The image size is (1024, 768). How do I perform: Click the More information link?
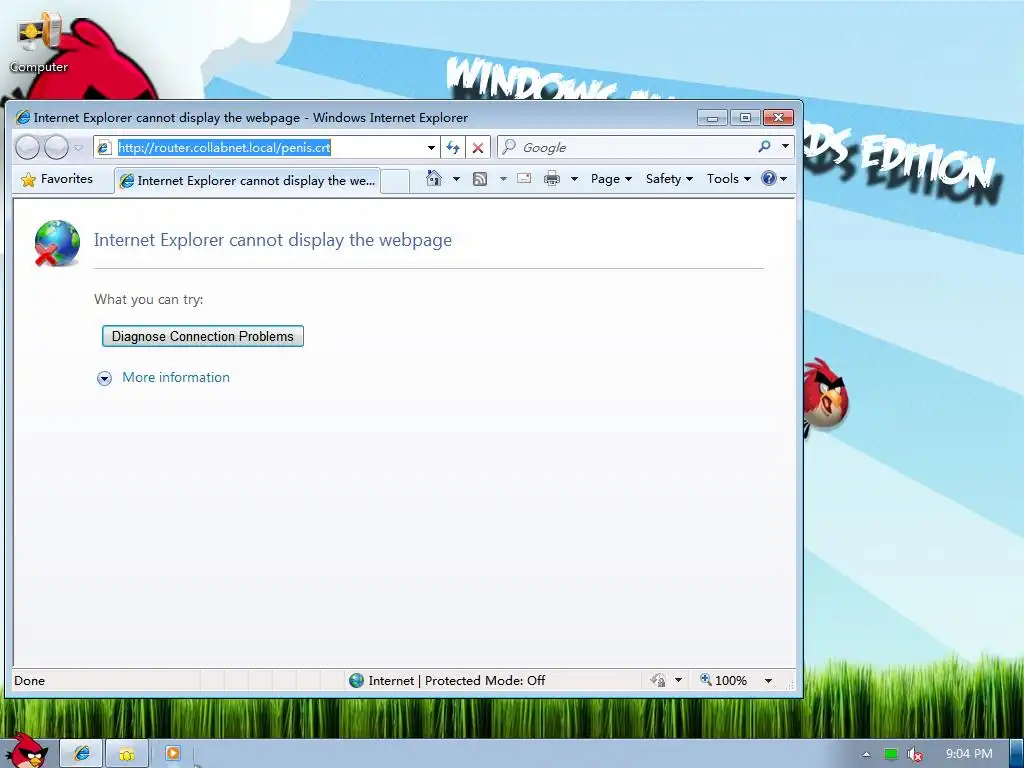pos(176,377)
